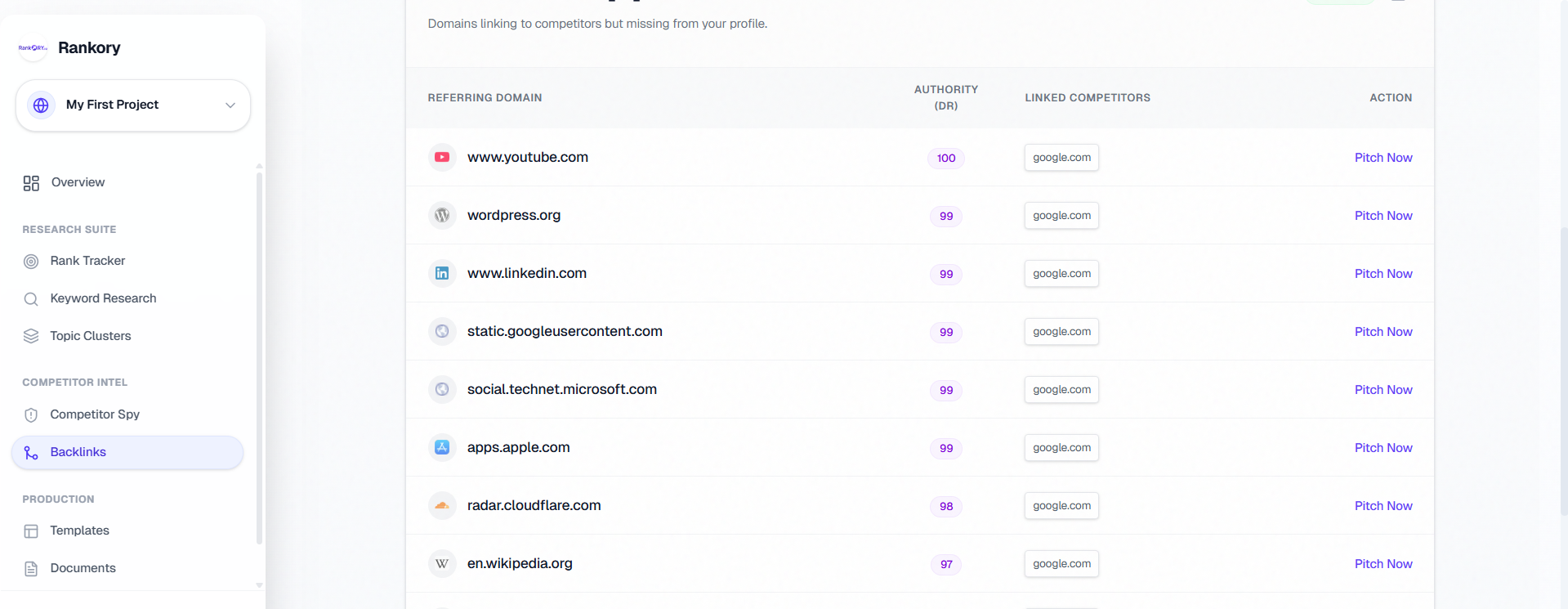Click google.com tag in en.wikipedia.org row
1568x609 pixels.
coord(1061,564)
